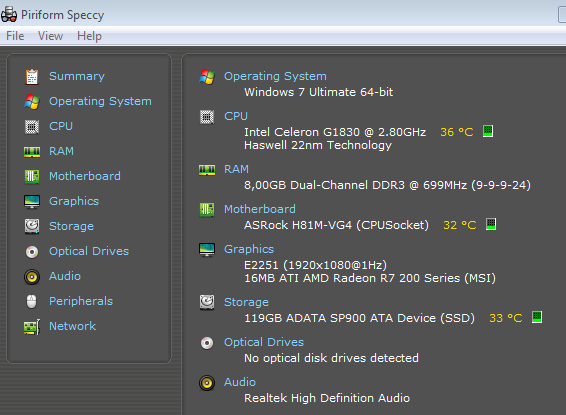Open the View menu
This screenshot has width=566, height=415.
pos(50,36)
